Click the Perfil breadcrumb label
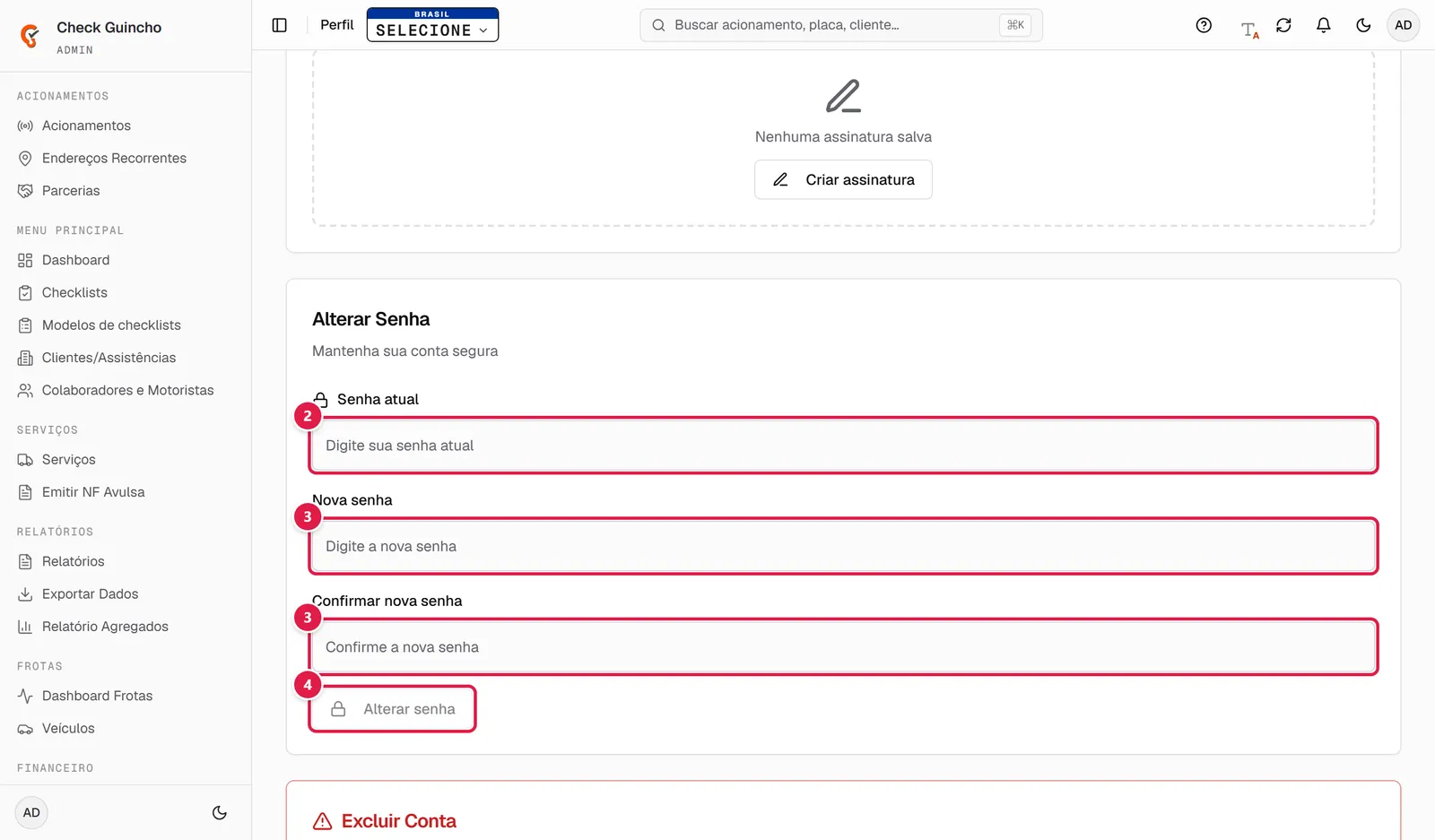The width and height of the screenshot is (1435, 840). 337,25
